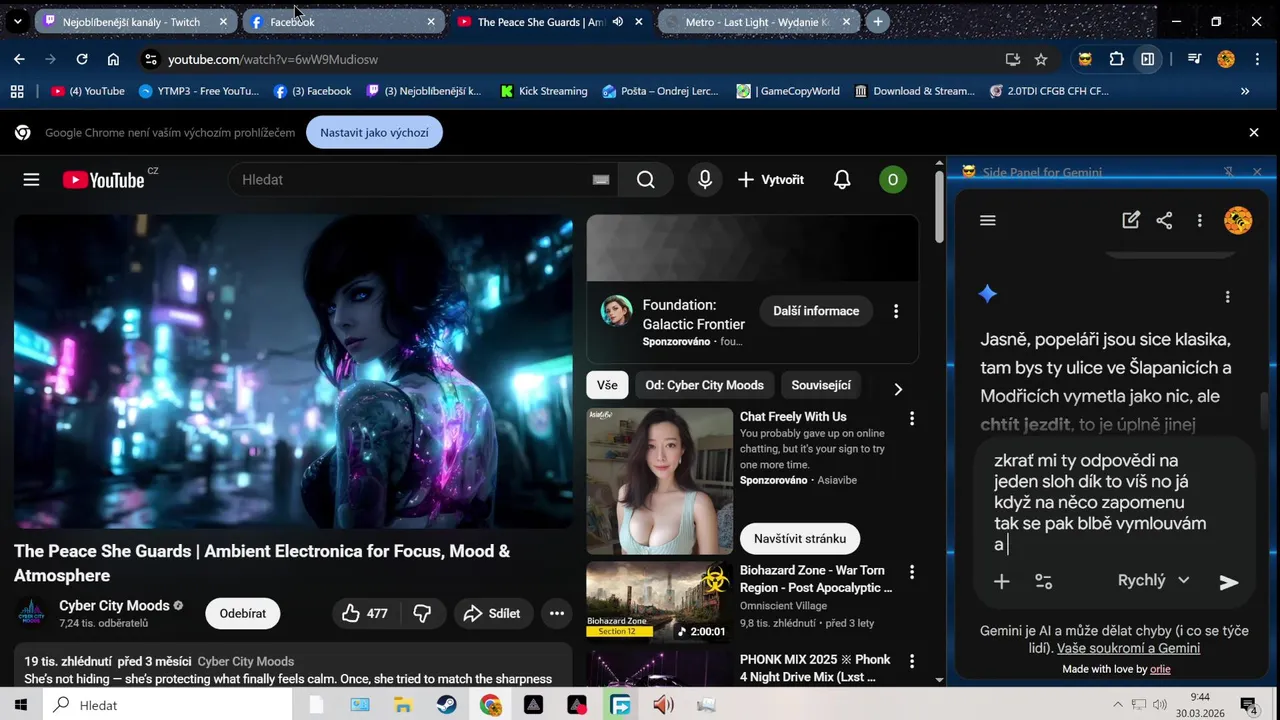This screenshot has width=1280, height=720.
Task: Show next filter chips with arrow
Action: [897, 389]
